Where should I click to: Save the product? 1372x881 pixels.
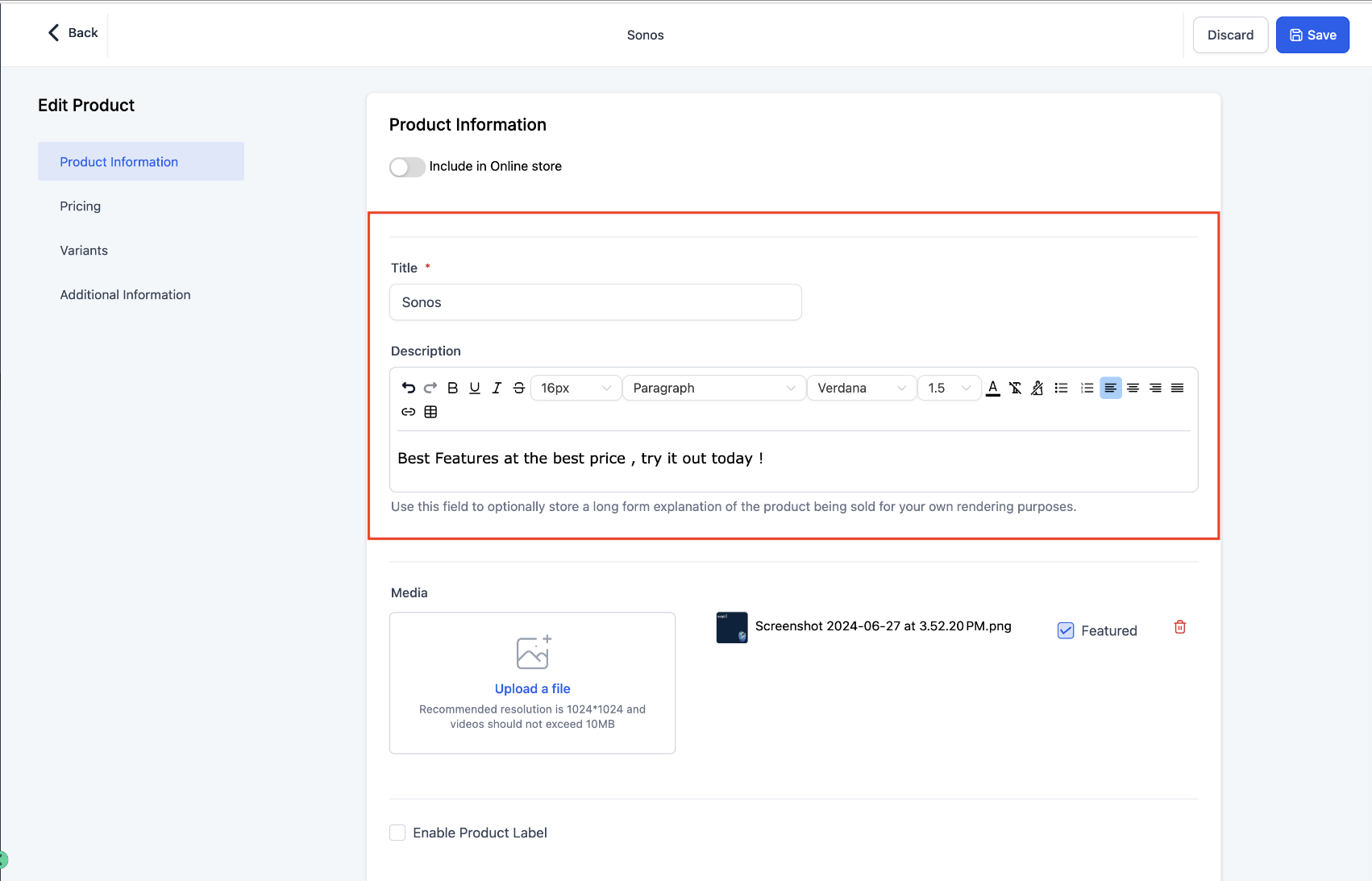pos(1312,35)
